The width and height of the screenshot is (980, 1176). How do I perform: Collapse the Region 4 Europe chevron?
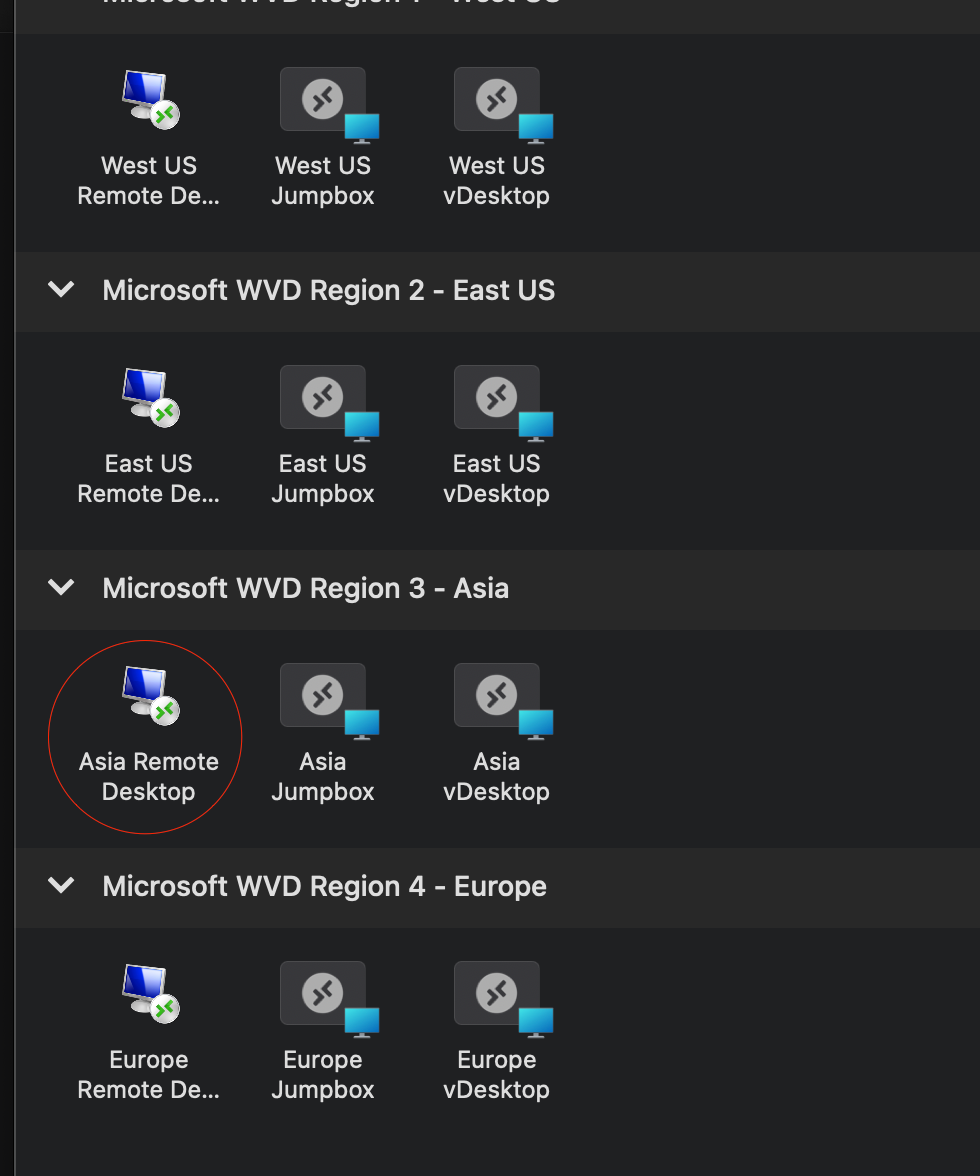point(61,885)
